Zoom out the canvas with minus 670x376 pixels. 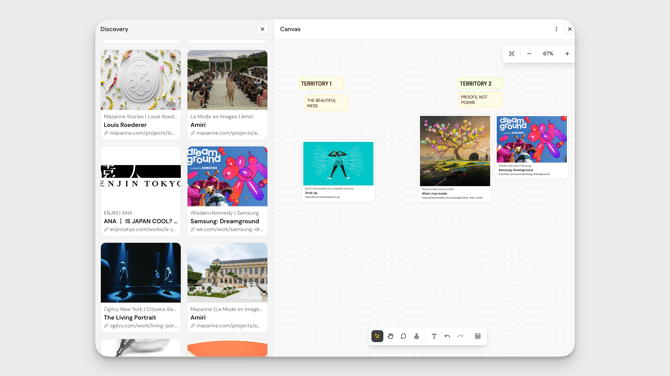[529, 54]
